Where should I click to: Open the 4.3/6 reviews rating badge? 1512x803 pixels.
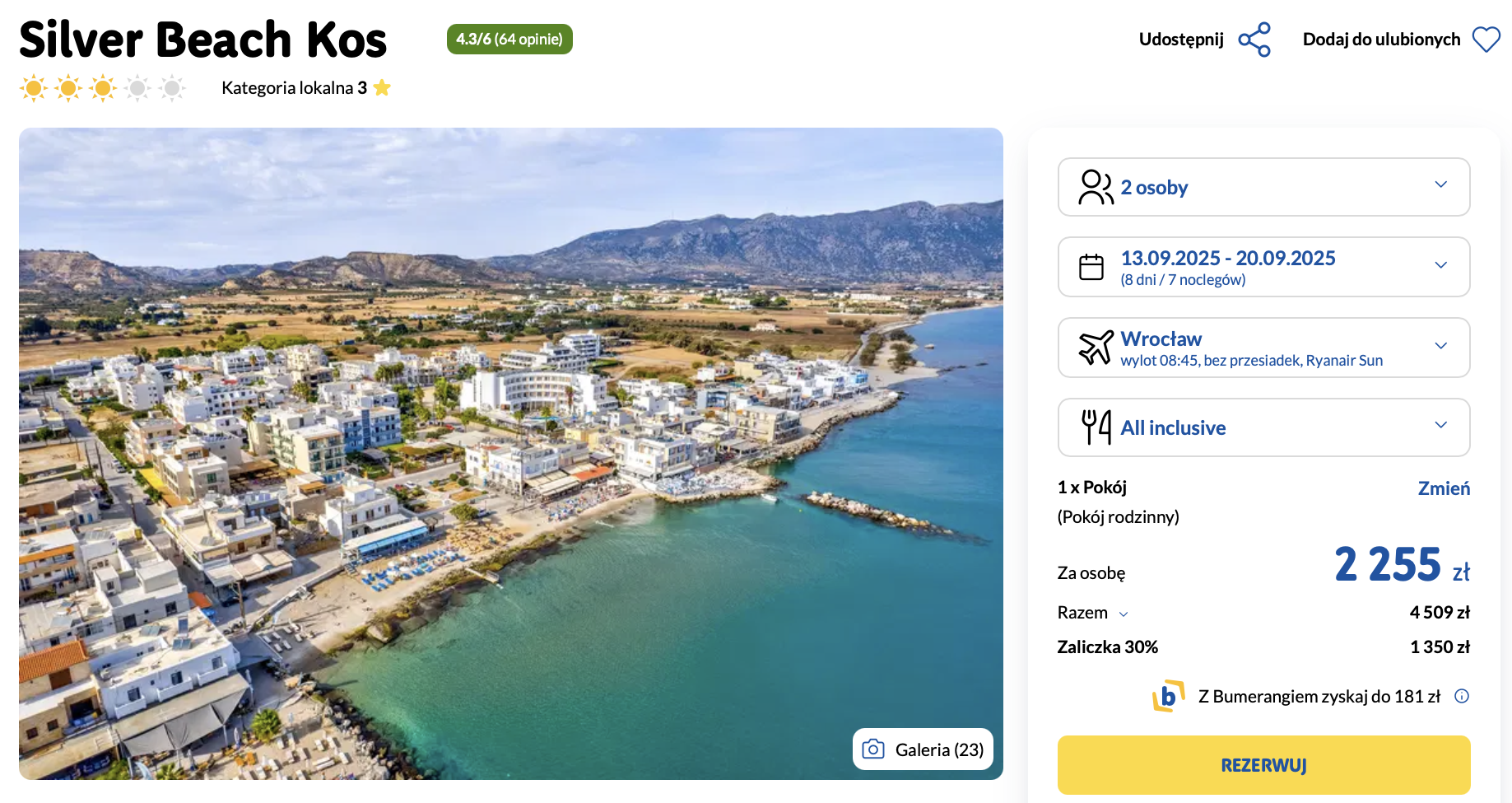point(509,40)
